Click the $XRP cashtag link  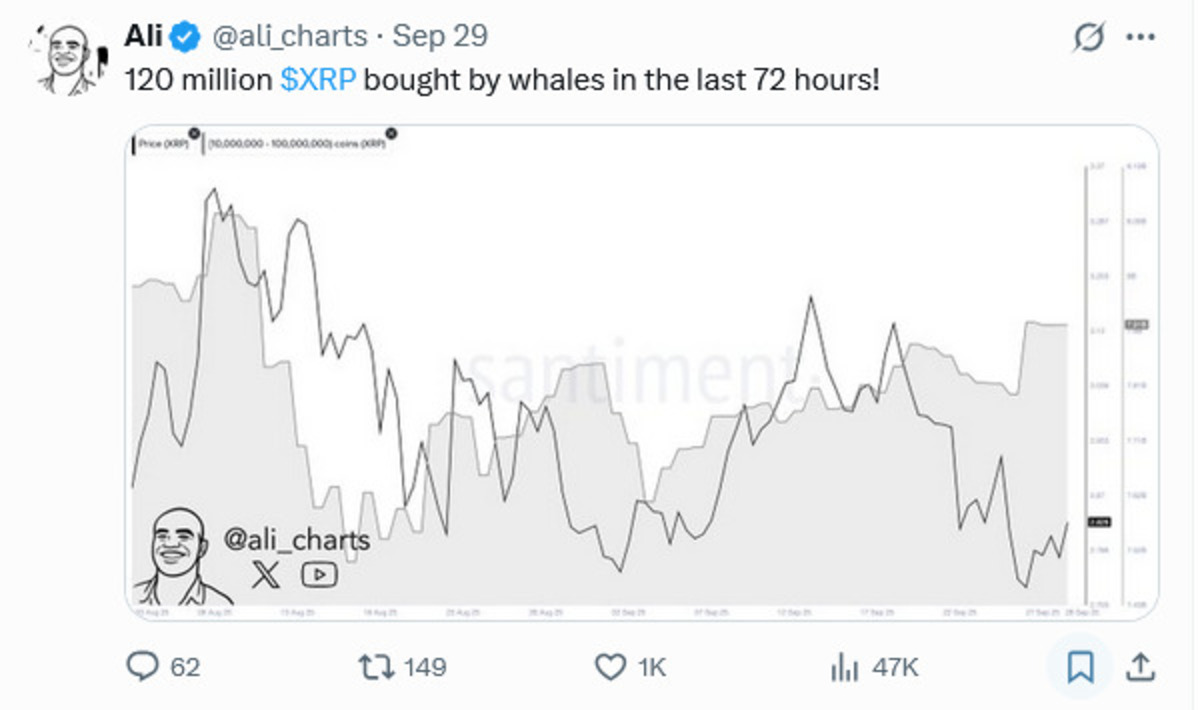tap(317, 81)
